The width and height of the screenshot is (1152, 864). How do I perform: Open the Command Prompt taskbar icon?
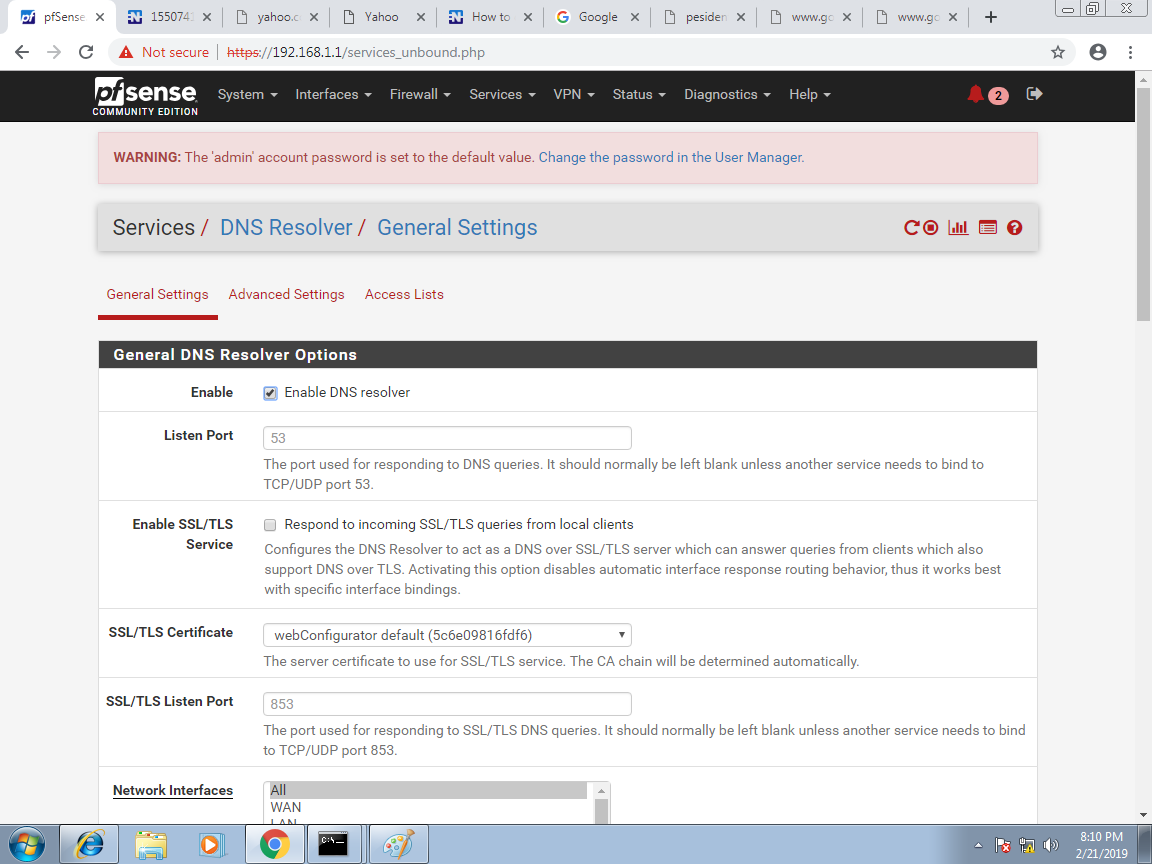336,845
